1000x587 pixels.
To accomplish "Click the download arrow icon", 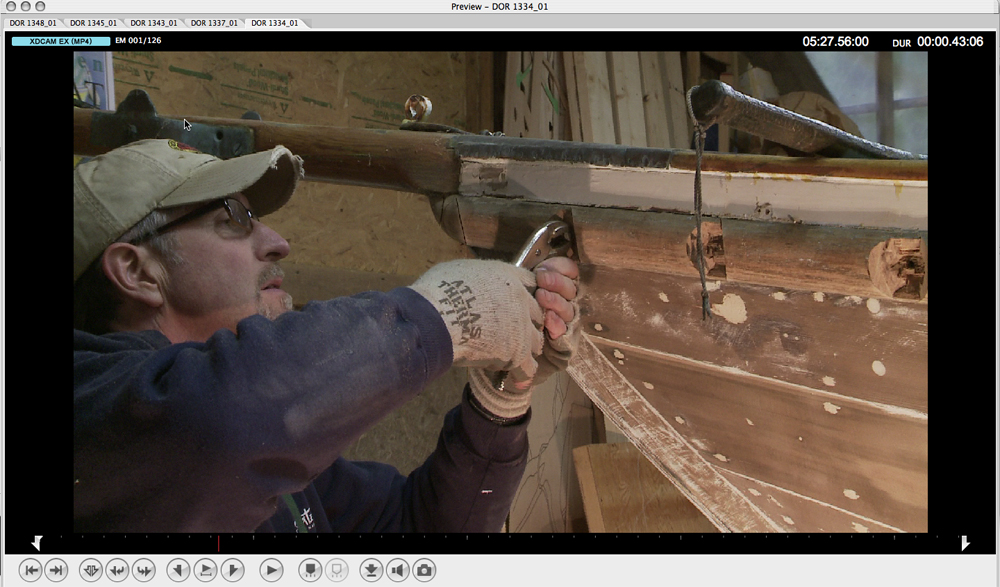I will [x=371, y=570].
